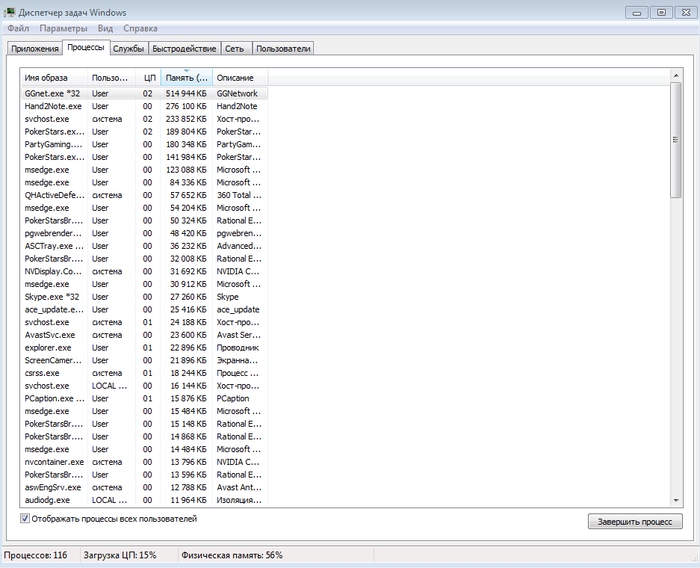Click the 514 944 КБ memory value

186,94
